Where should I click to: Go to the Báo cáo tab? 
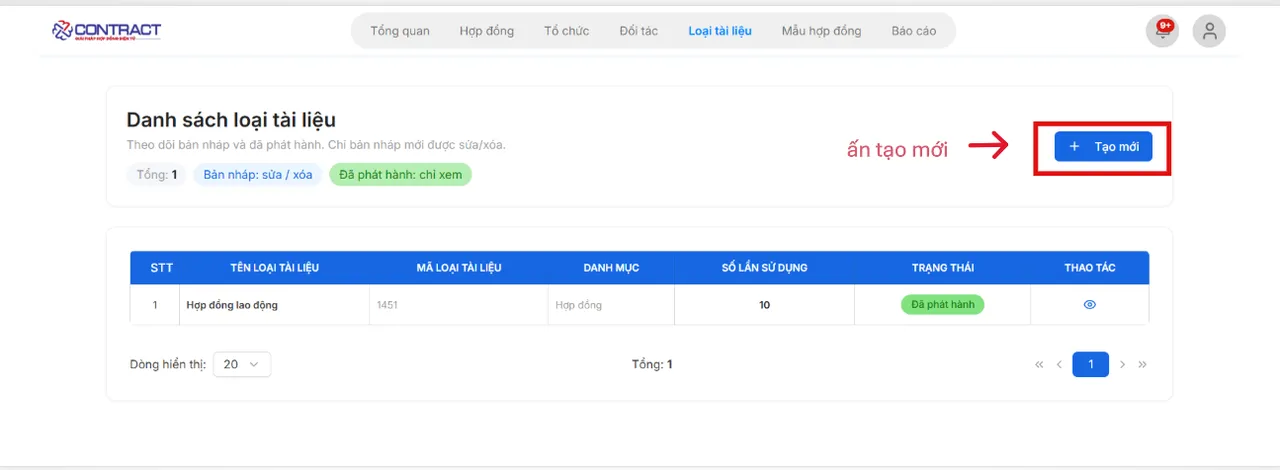pos(914,31)
